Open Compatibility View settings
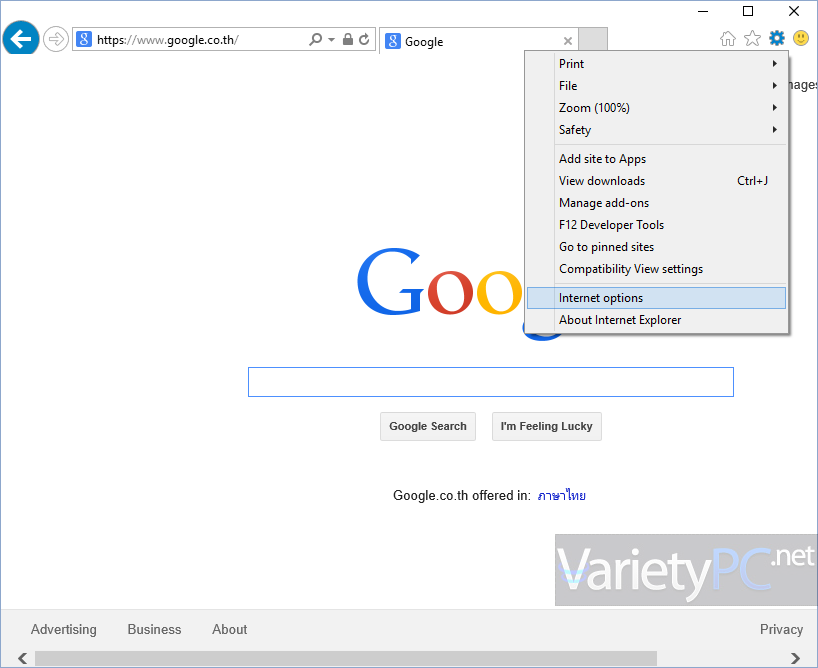 (x=656, y=268)
